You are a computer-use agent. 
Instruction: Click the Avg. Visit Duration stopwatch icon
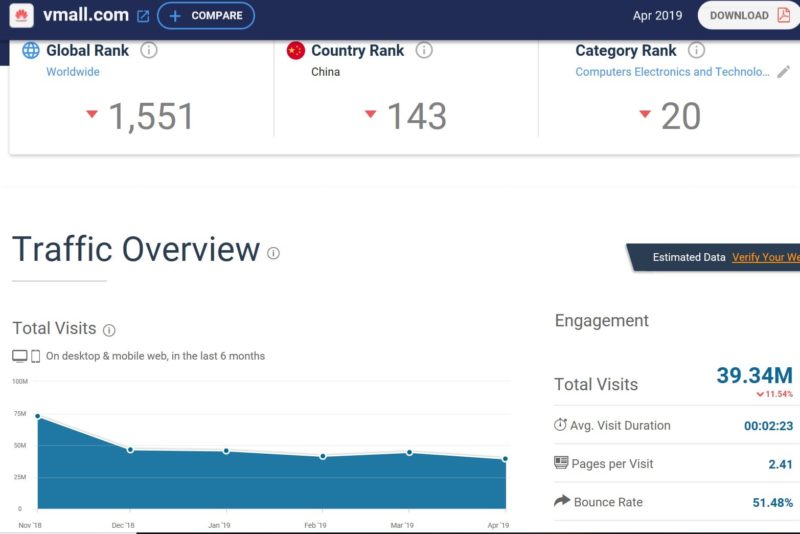(560, 424)
